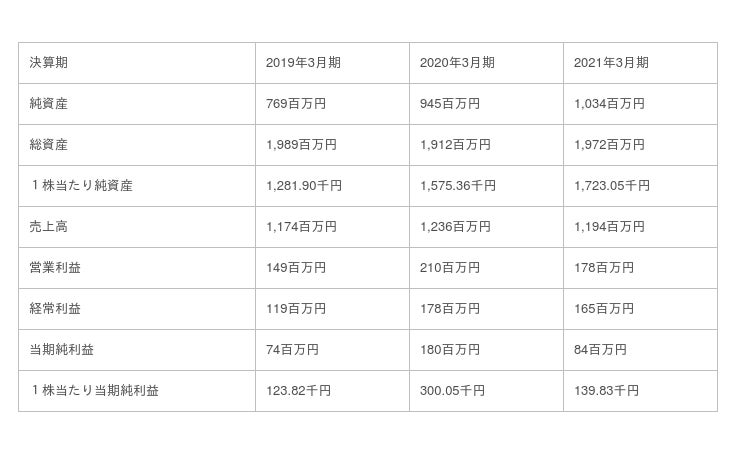The height and width of the screenshot is (452, 740).
Task: Select the 149百万円 operating profit cell
Action: pyautogui.click(x=296, y=268)
